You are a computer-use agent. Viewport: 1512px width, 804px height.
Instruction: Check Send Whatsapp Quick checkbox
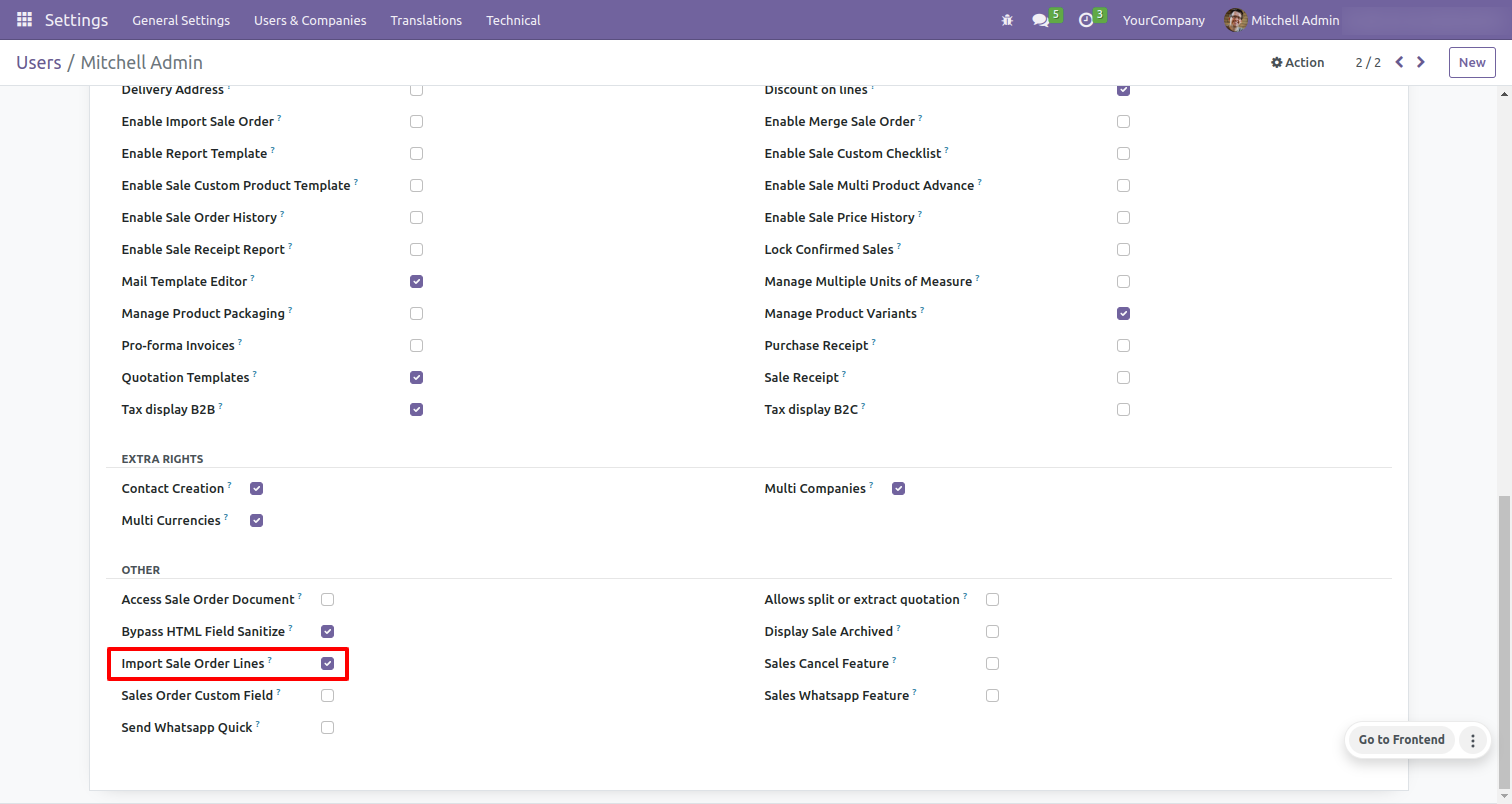(x=327, y=727)
